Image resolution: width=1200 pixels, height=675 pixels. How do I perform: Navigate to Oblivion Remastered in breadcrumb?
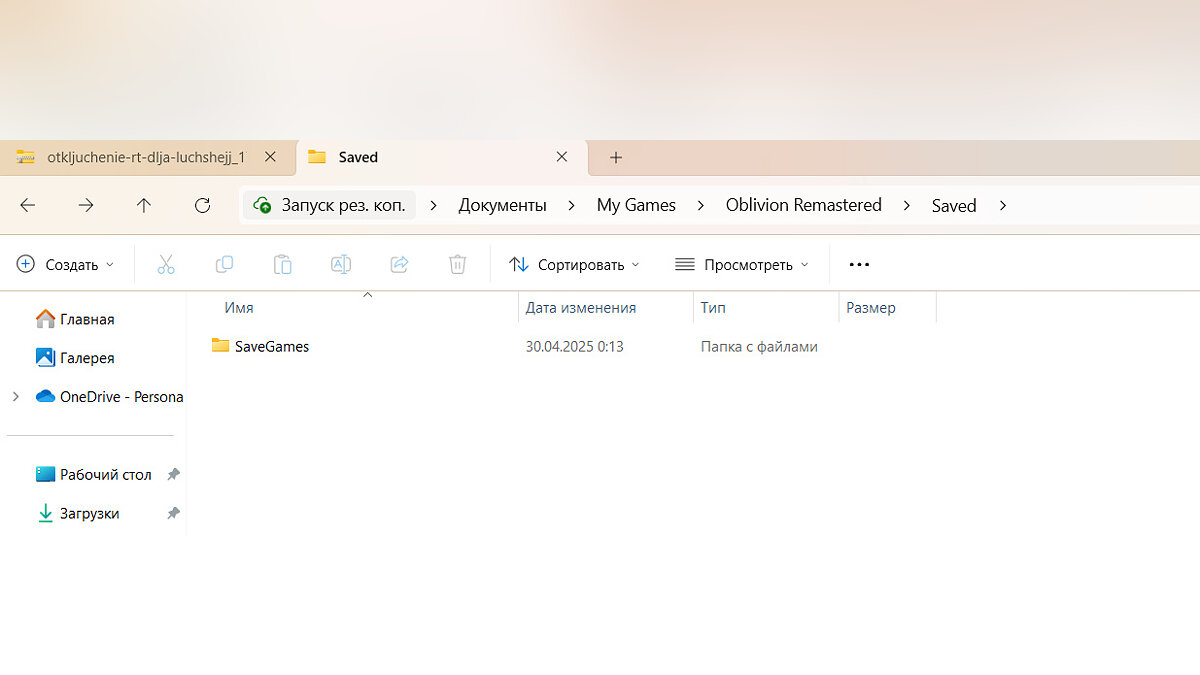click(x=803, y=205)
